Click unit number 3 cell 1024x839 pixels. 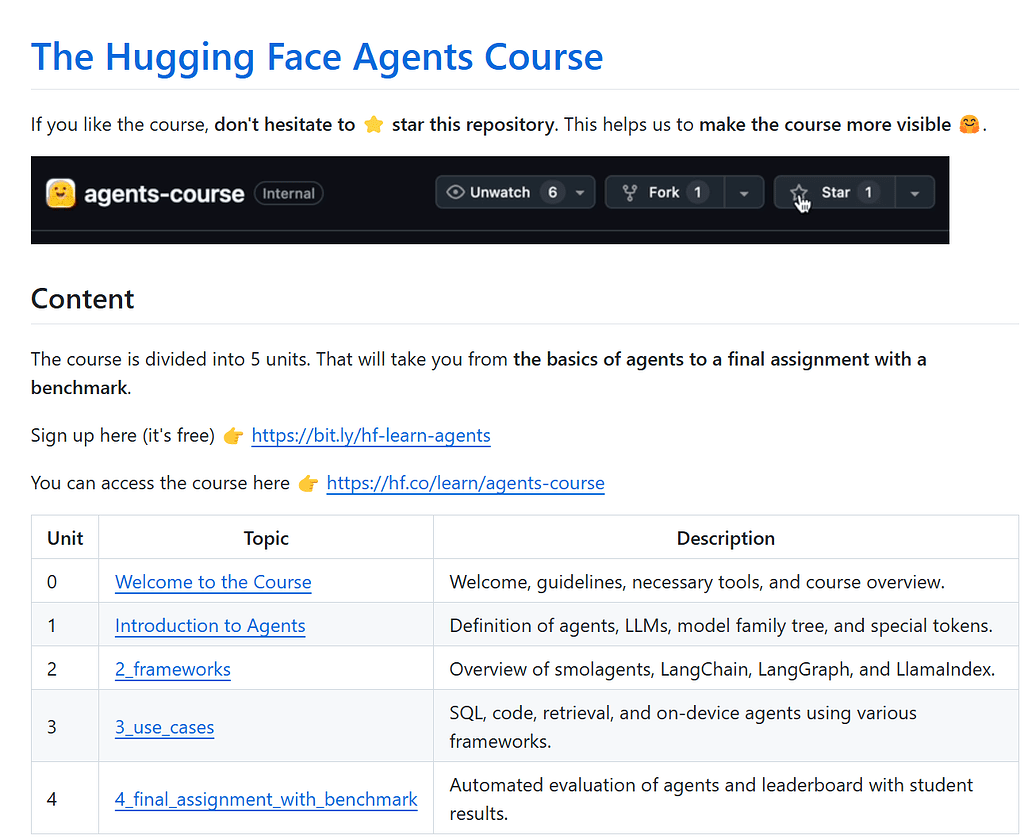click(65, 726)
